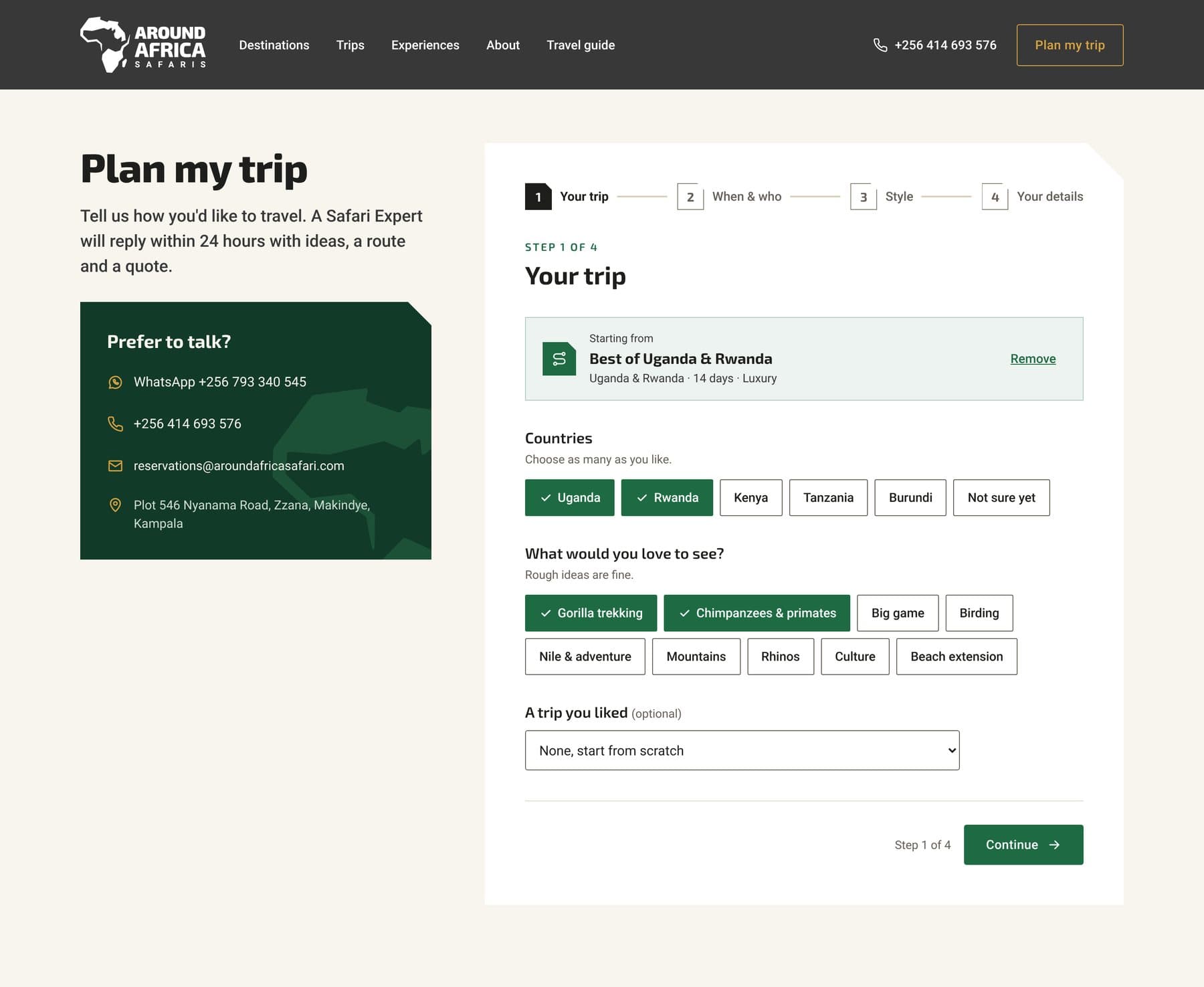Deselect the Uganda country chip
This screenshot has width=1204, height=987.
pyautogui.click(x=569, y=497)
